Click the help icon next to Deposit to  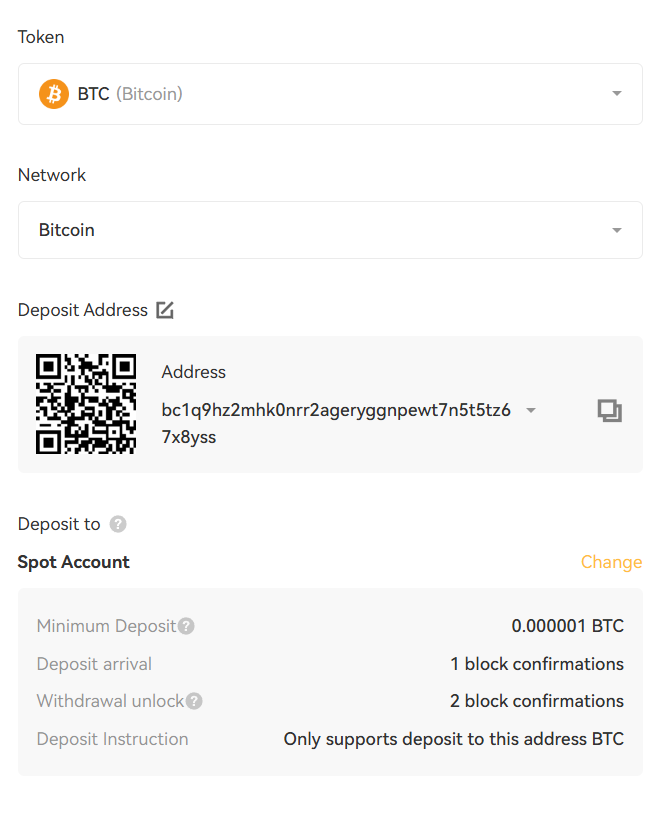click(x=118, y=524)
